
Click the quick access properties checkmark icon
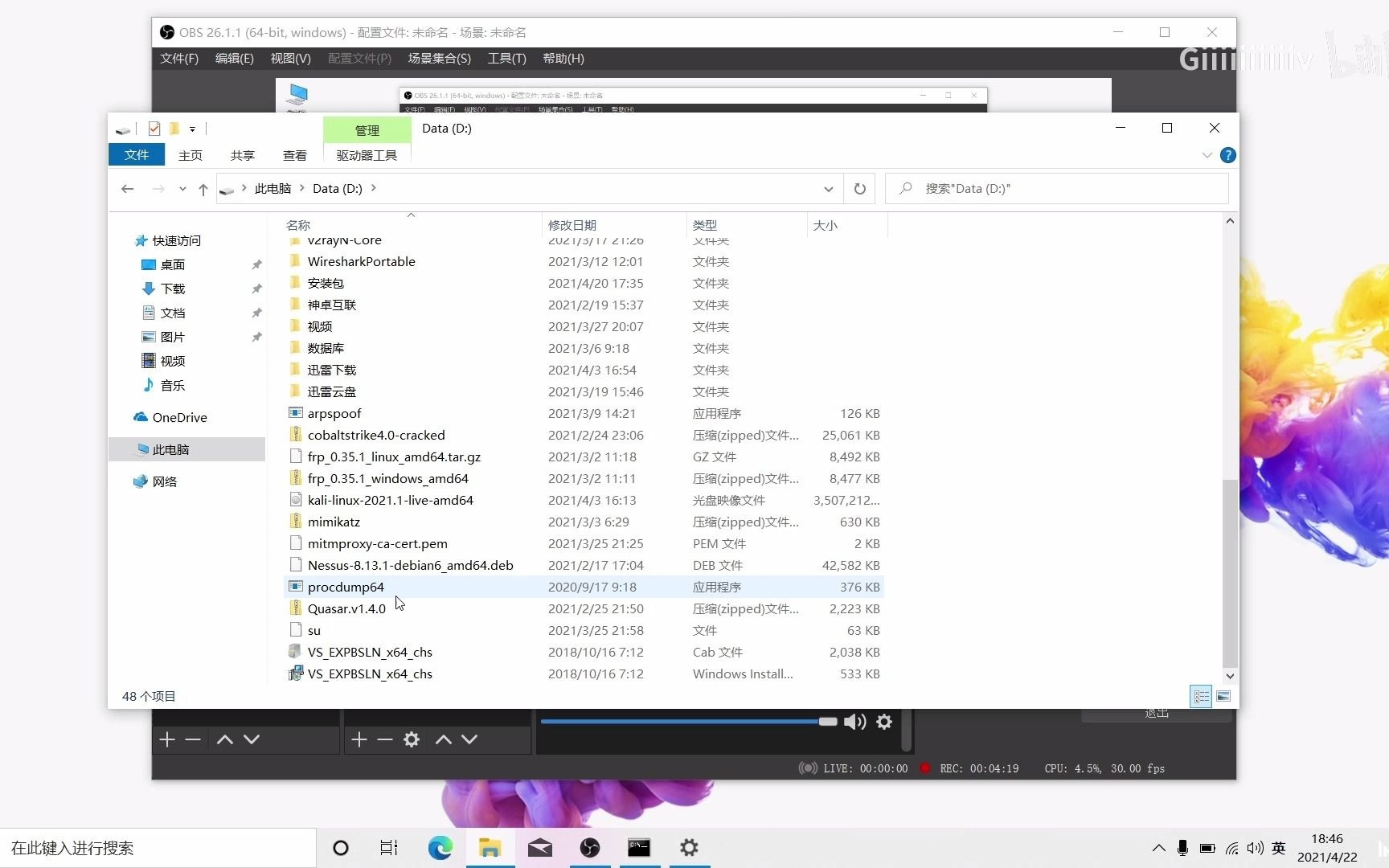point(154,129)
